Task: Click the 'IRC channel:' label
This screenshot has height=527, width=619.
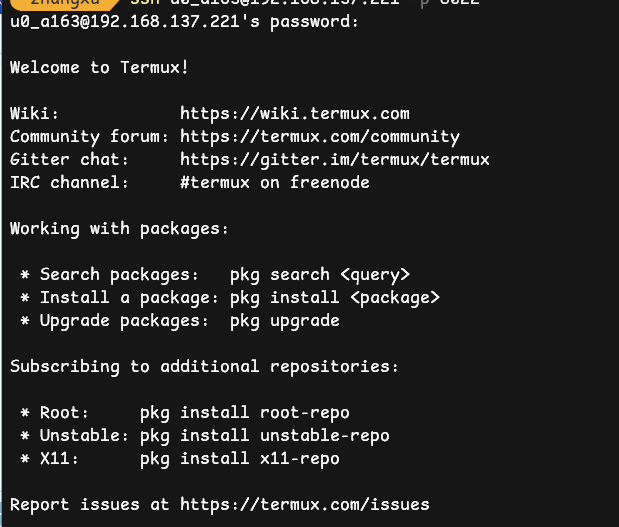Action: click(x=70, y=182)
